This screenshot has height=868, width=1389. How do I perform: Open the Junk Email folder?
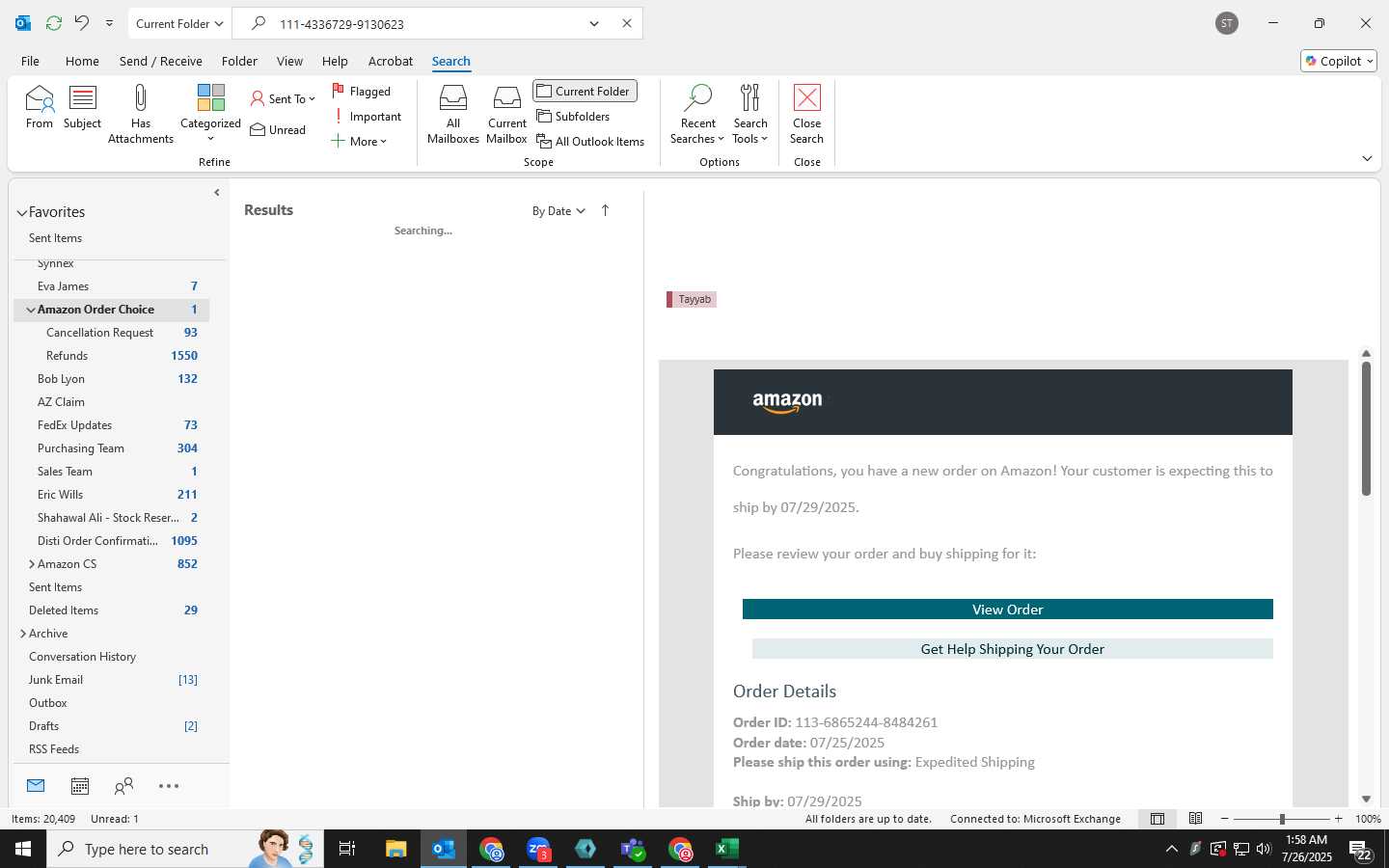tap(111, 680)
